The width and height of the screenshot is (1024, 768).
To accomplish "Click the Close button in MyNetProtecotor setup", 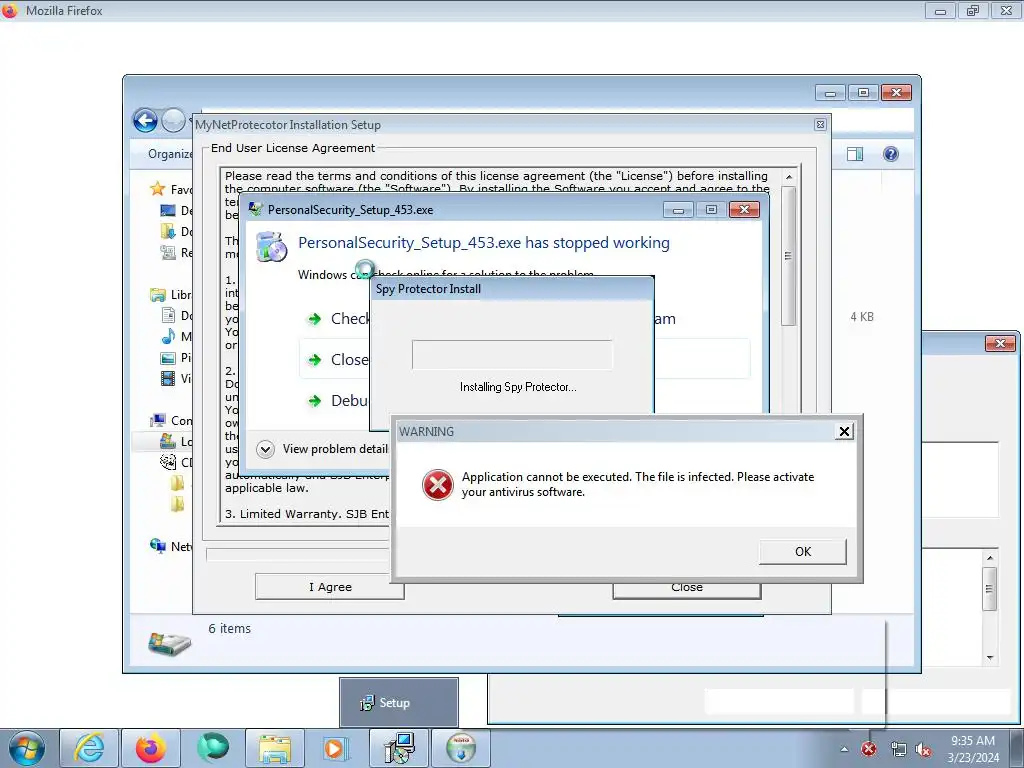I will [x=687, y=589].
